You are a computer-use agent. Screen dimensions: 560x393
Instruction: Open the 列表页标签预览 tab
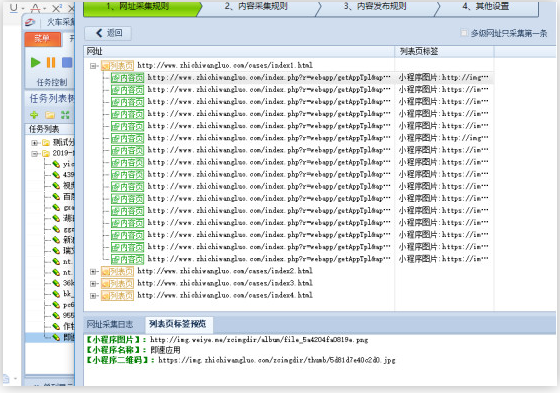(x=178, y=324)
